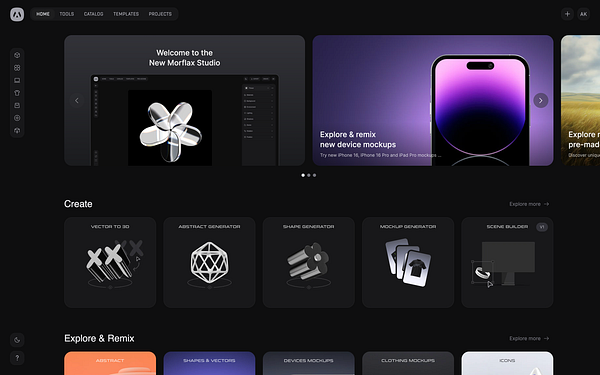Open the 3D cube sidebar icon
The image size is (600, 375).
pos(17,55)
